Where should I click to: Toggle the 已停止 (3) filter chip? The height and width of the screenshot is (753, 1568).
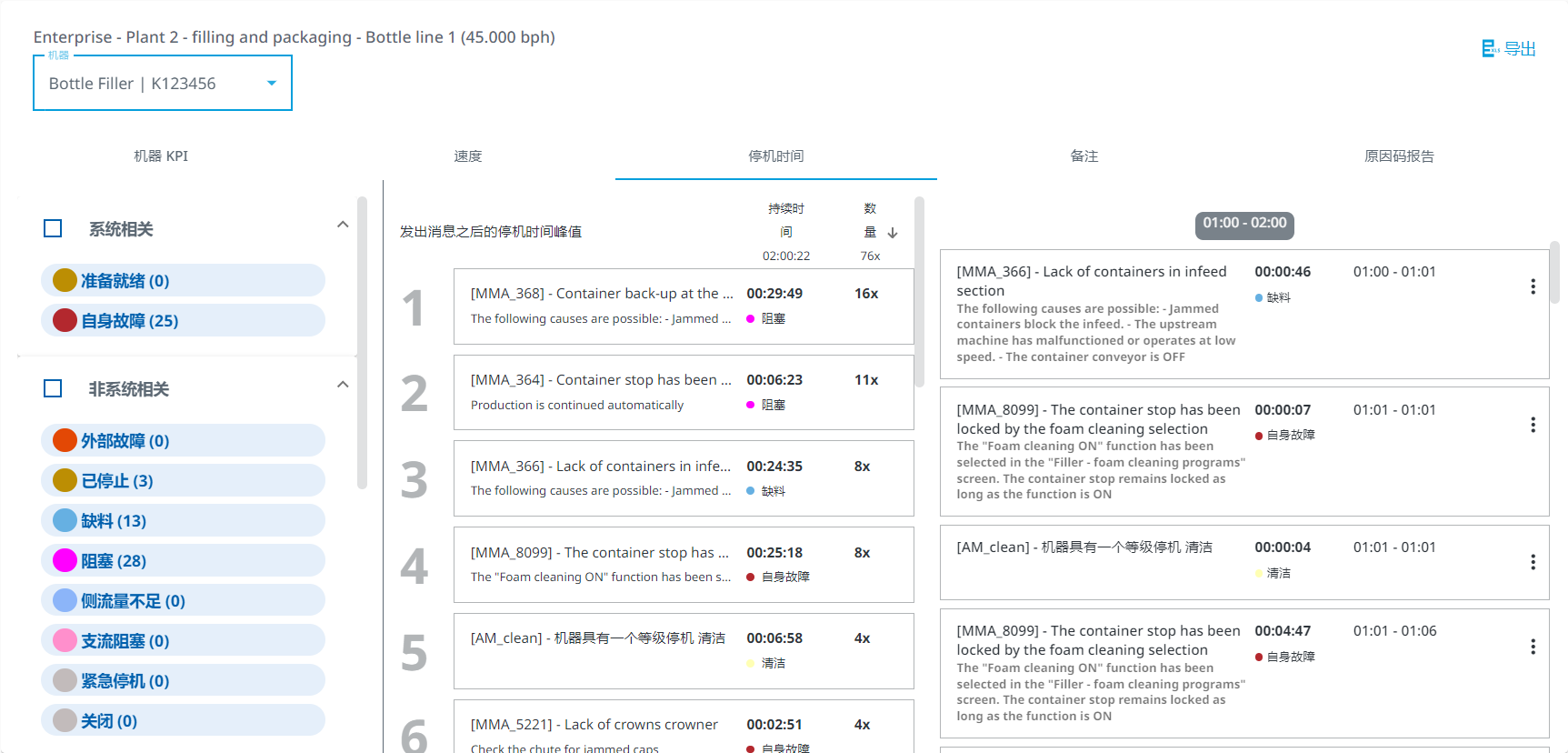(182, 480)
